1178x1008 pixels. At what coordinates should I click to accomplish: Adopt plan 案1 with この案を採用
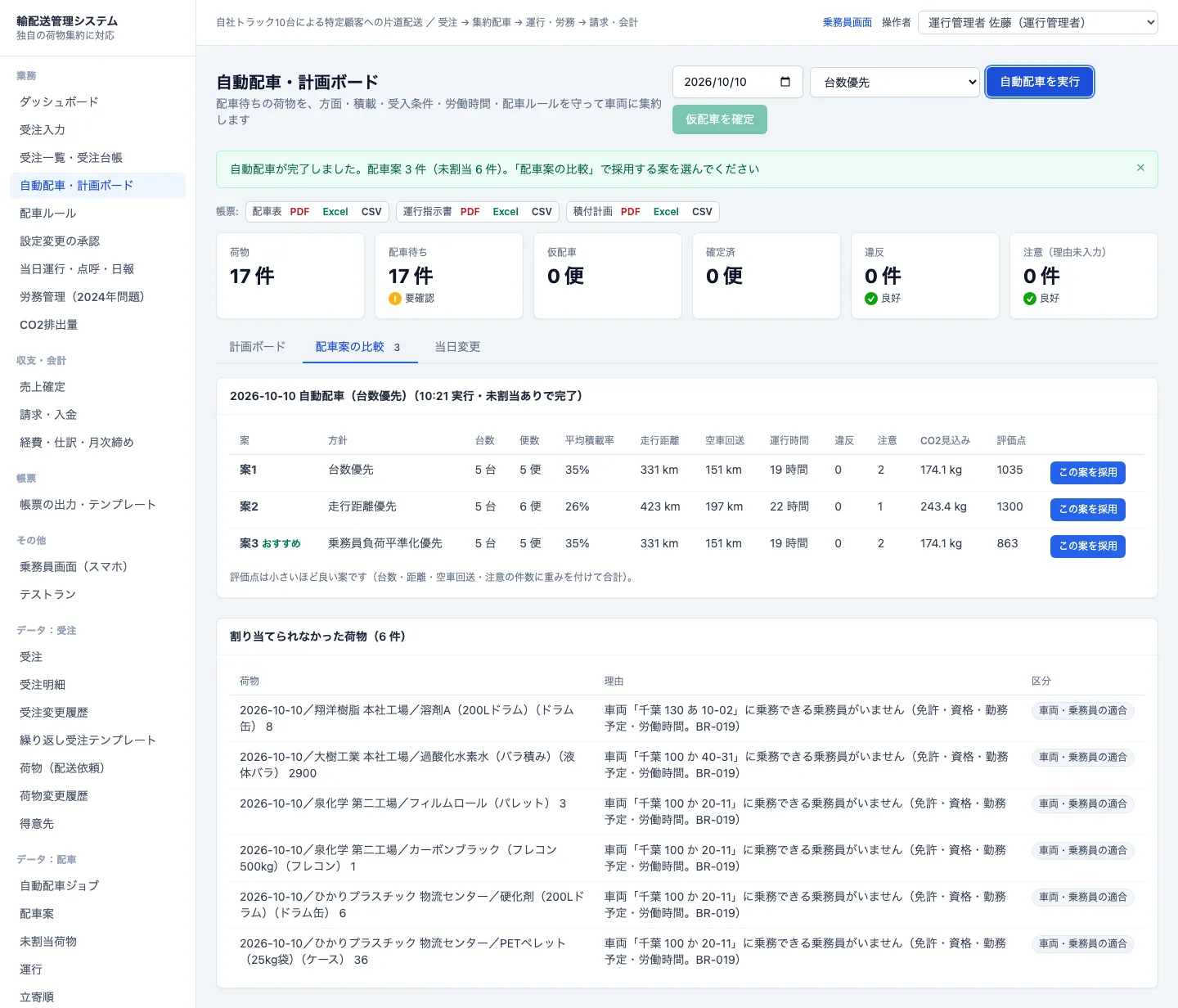click(1088, 472)
